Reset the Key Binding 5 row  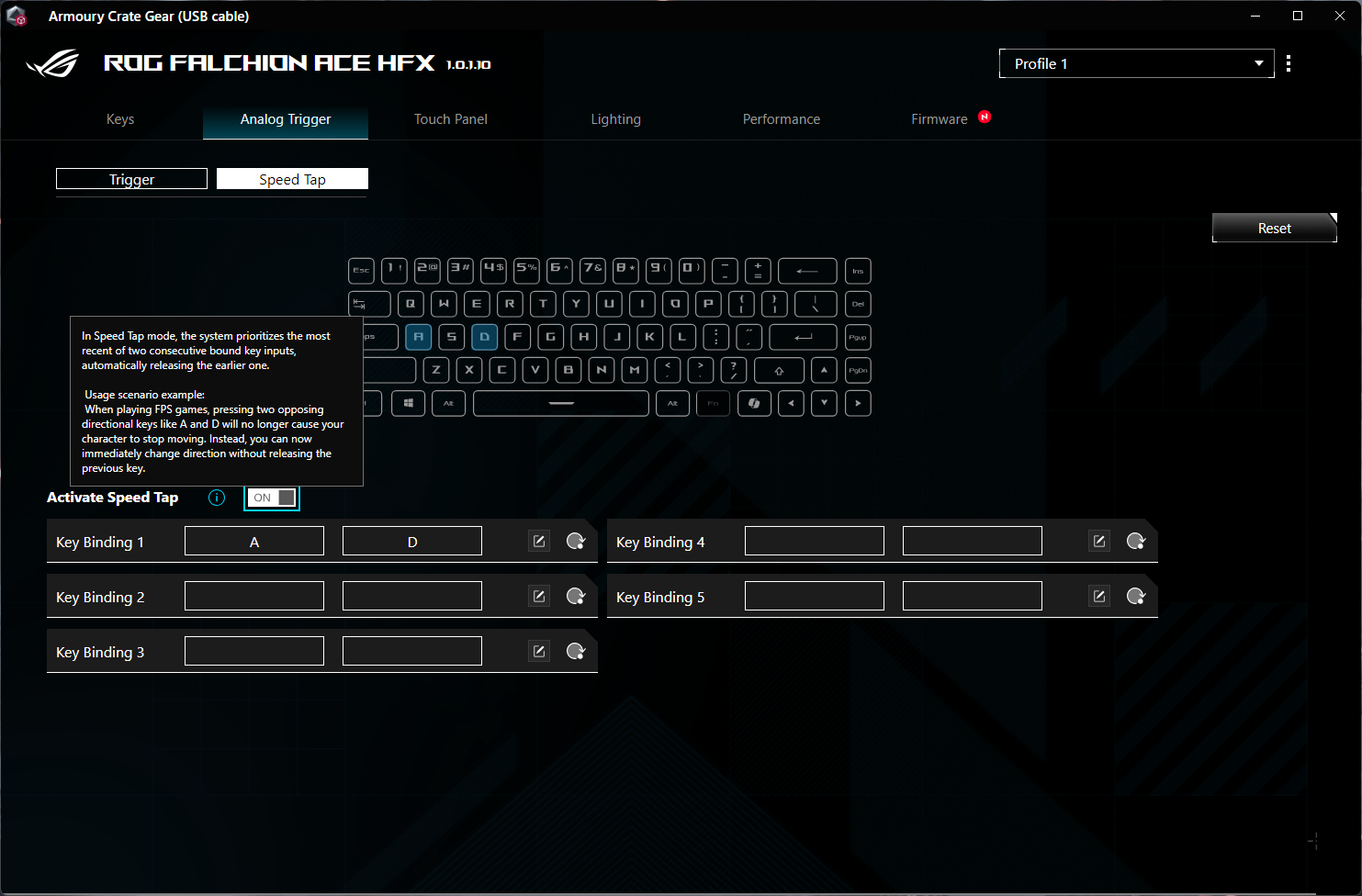(1136, 596)
